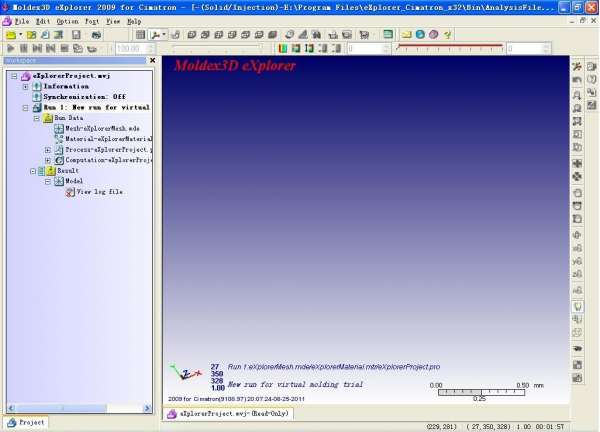Screen dimensions: 600x432
Task: Click the x-axis rotate icon in right sidebar
Action: pos(577,248)
